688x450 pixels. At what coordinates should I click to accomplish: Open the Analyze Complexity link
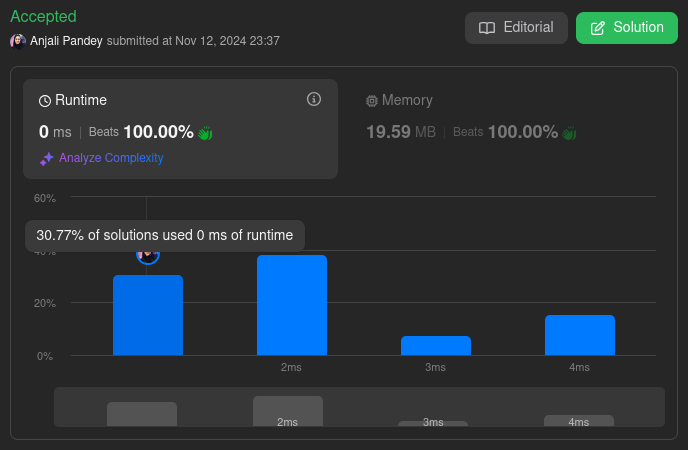click(x=111, y=158)
